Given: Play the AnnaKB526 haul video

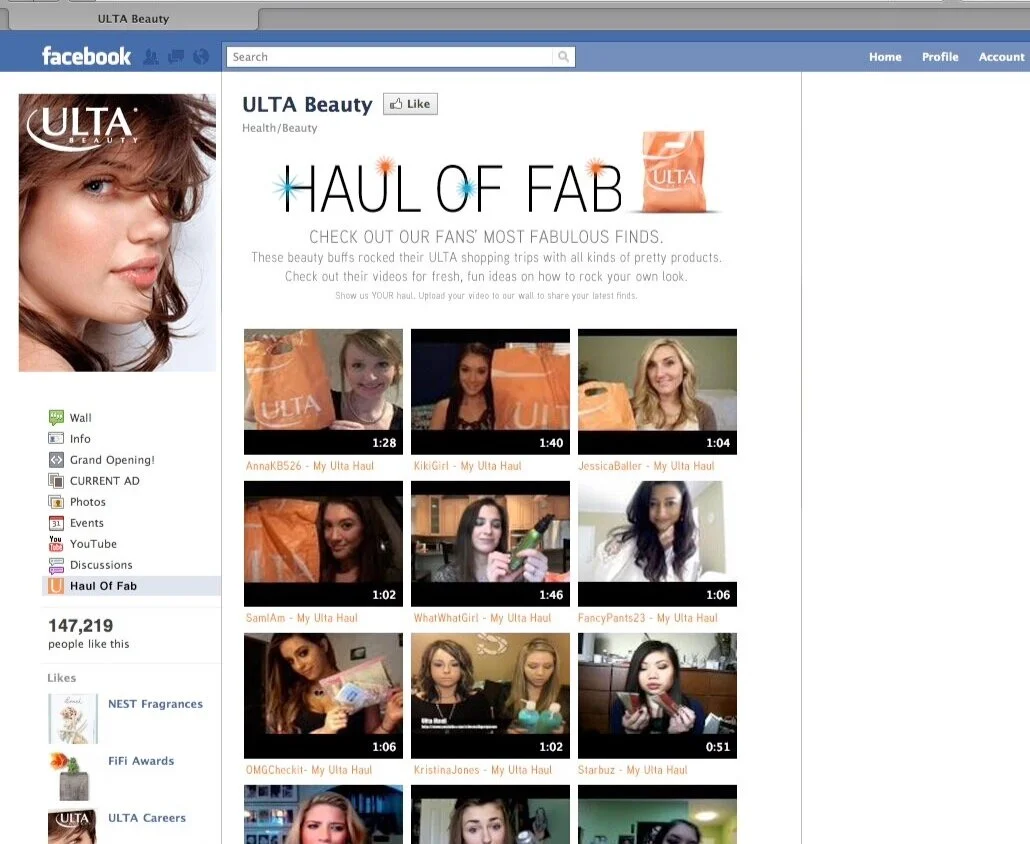Looking at the screenshot, I should (x=323, y=391).
